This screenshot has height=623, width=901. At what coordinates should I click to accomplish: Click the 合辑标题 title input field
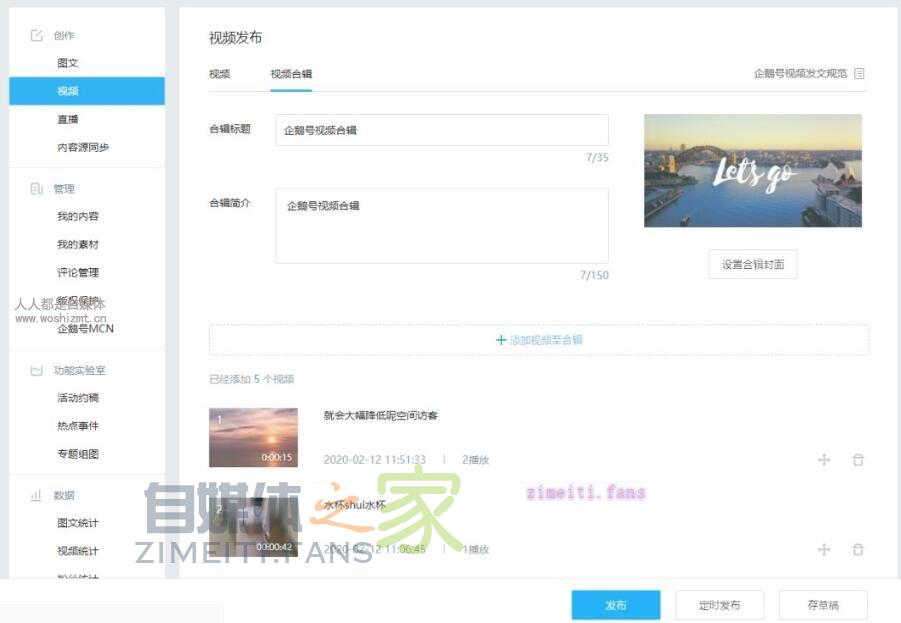(x=440, y=129)
